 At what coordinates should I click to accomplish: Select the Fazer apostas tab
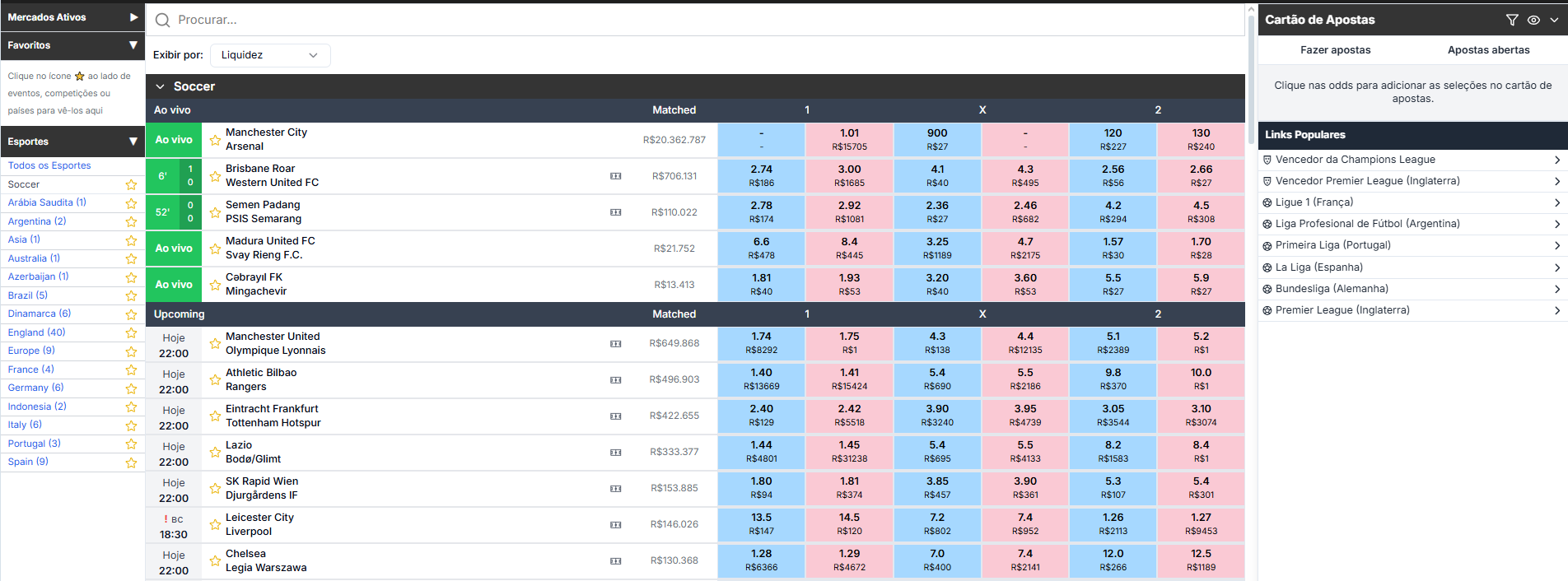(x=1335, y=50)
